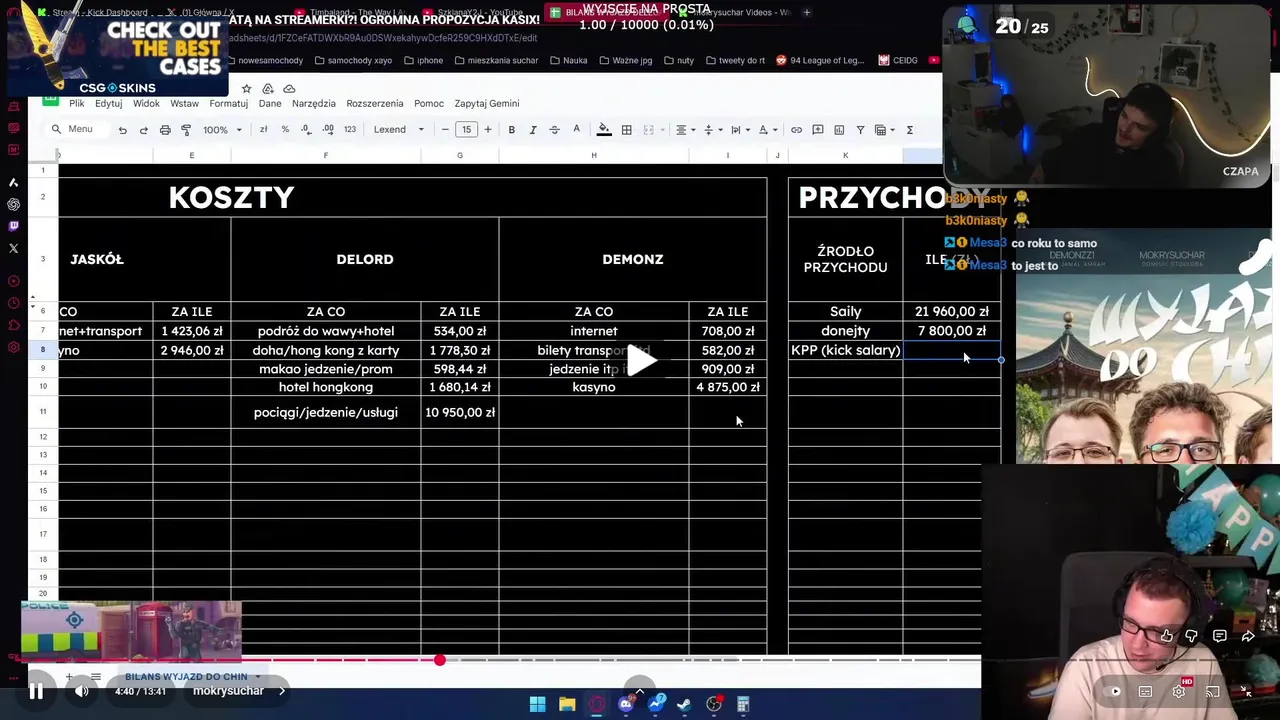
Task: Open the mokrysuchar chapter chevron
Action: tap(282, 691)
